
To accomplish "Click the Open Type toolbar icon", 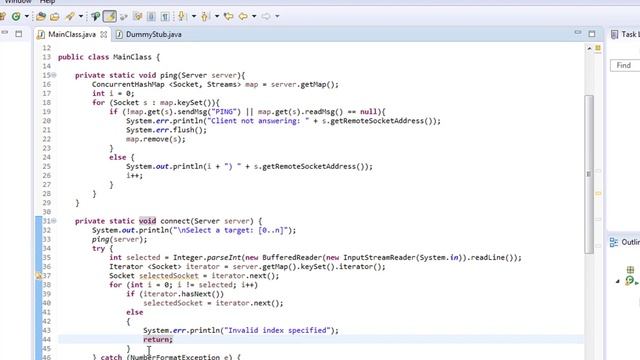I will point(41,16).
